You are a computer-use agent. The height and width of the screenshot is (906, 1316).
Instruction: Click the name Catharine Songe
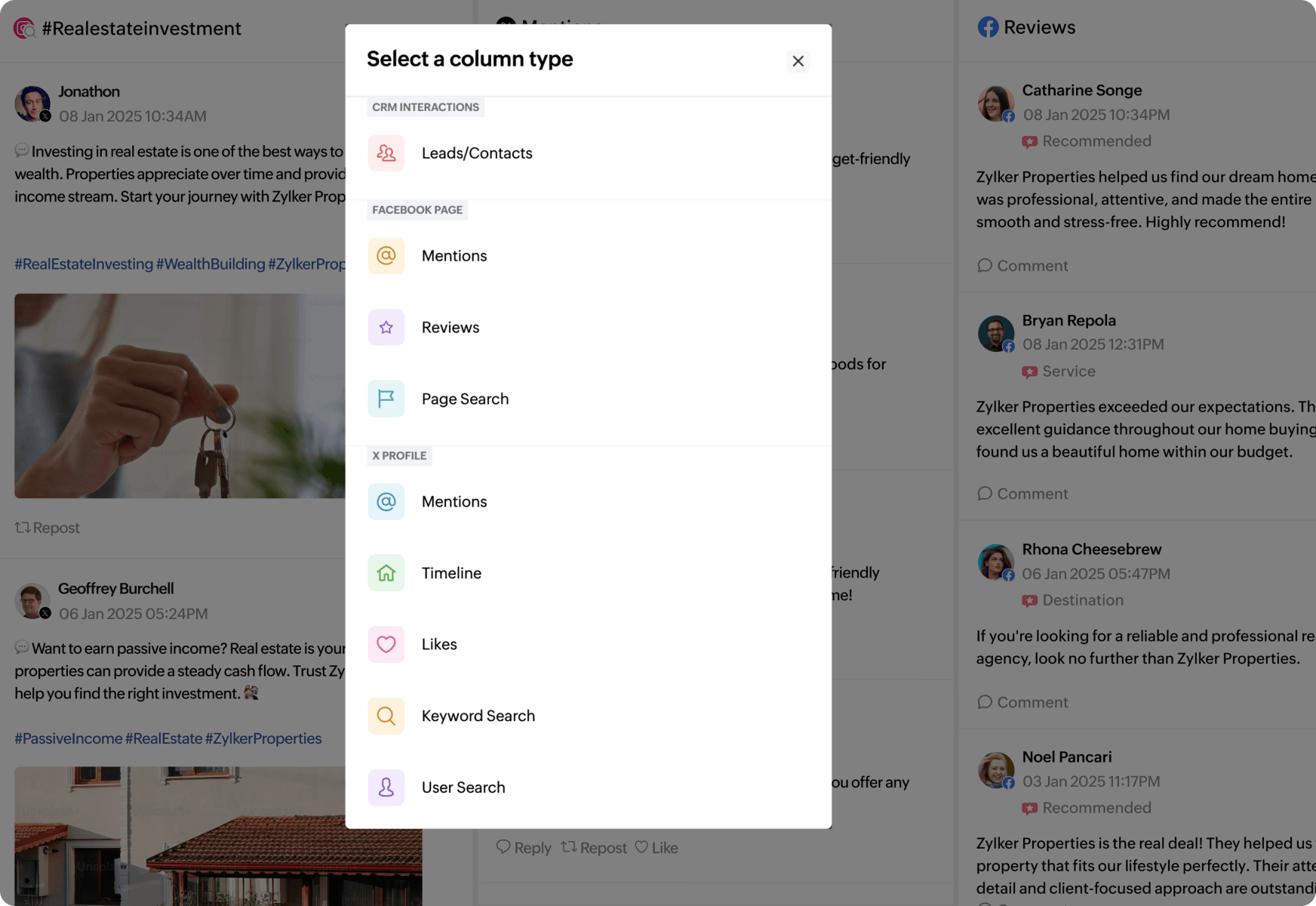coord(1082,90)
